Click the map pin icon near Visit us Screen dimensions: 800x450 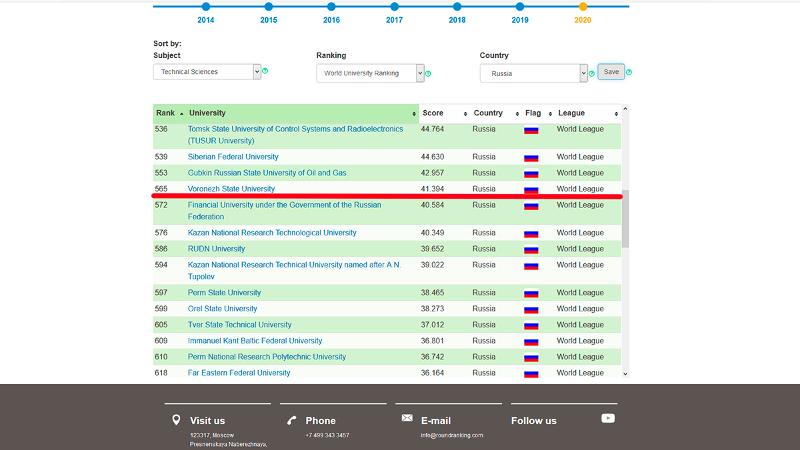(x=176, y=420)
